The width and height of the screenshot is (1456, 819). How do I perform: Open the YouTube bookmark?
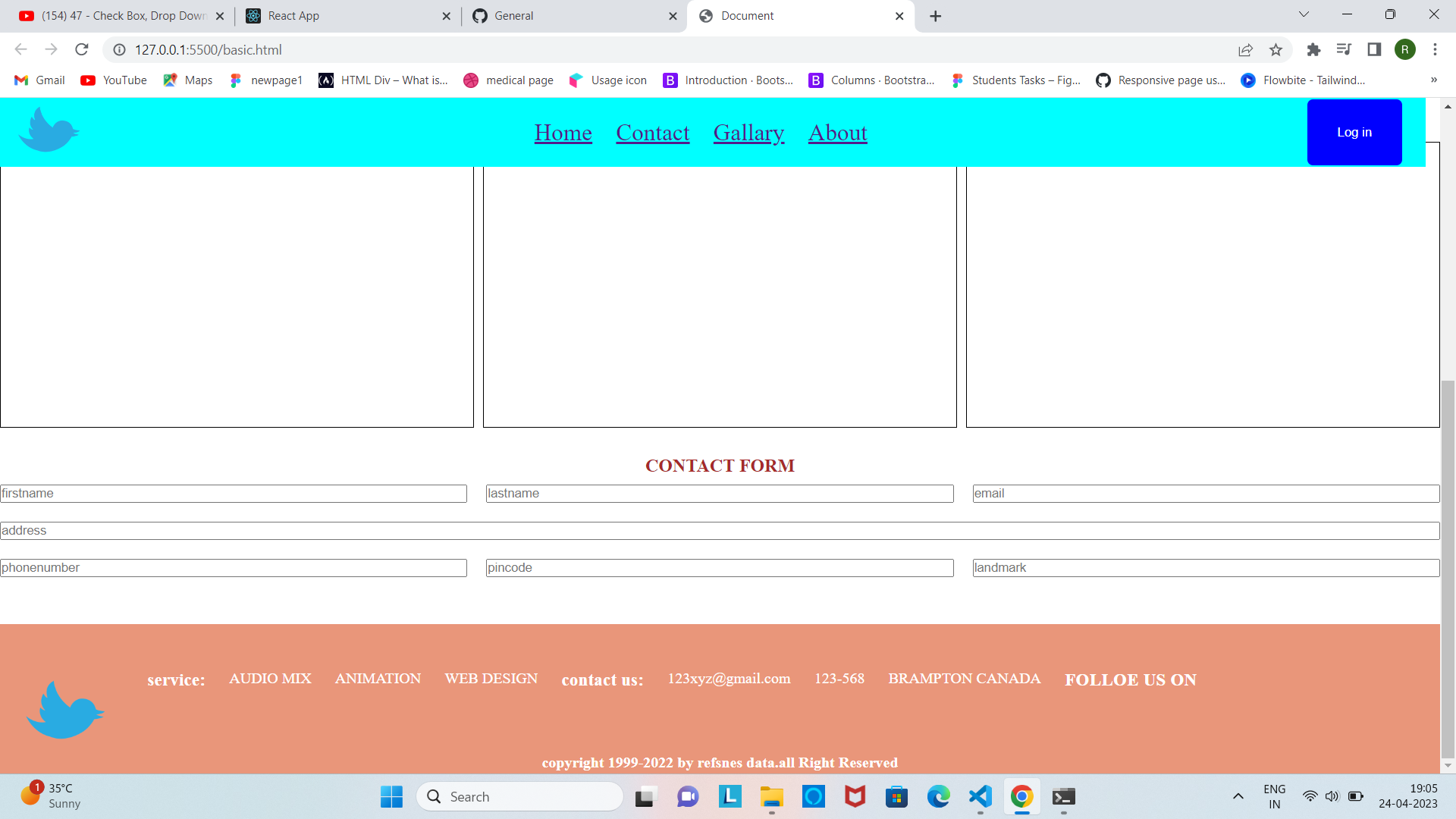pos(112,80)
